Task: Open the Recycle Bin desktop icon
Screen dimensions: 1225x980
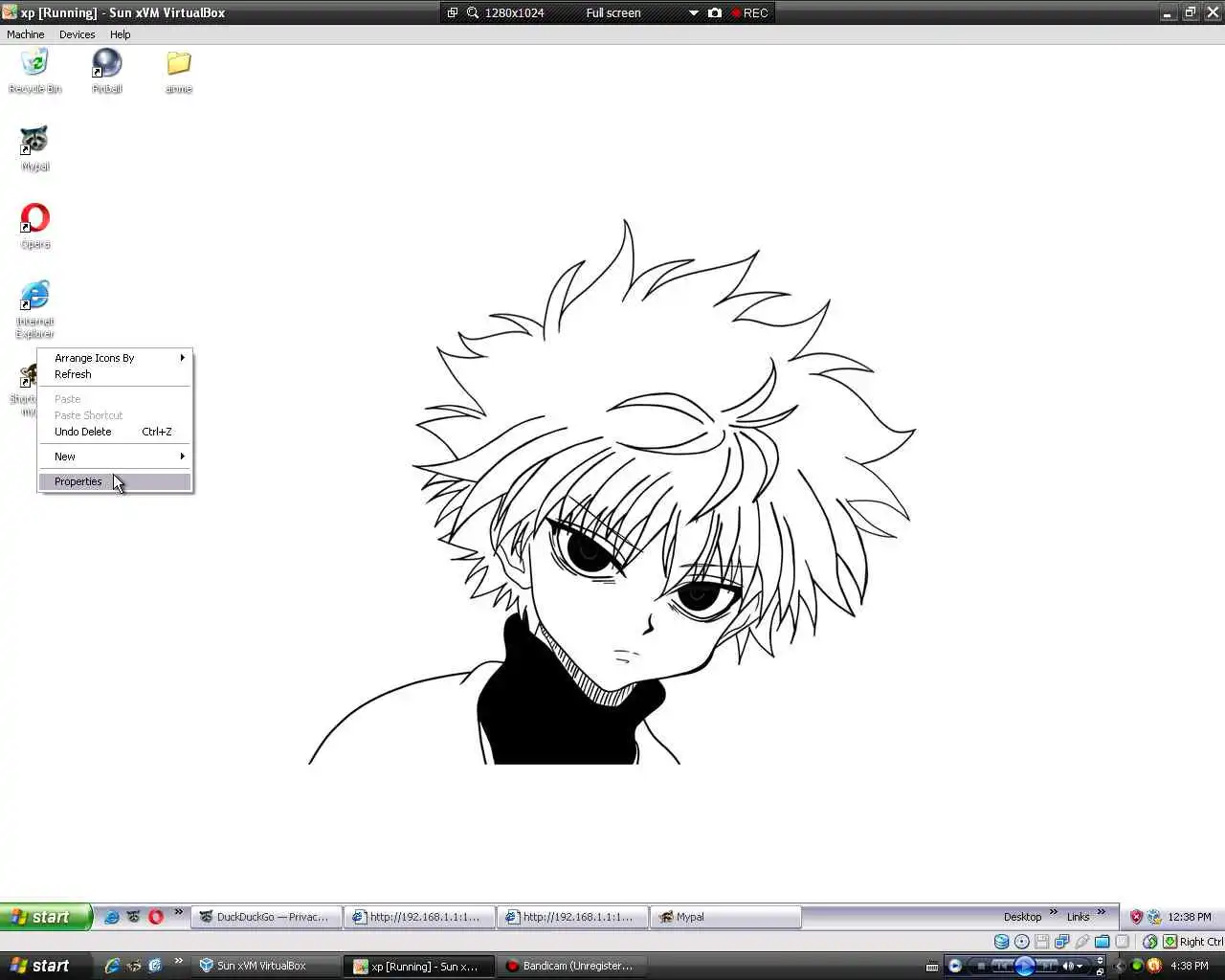Action: [34, 72]
